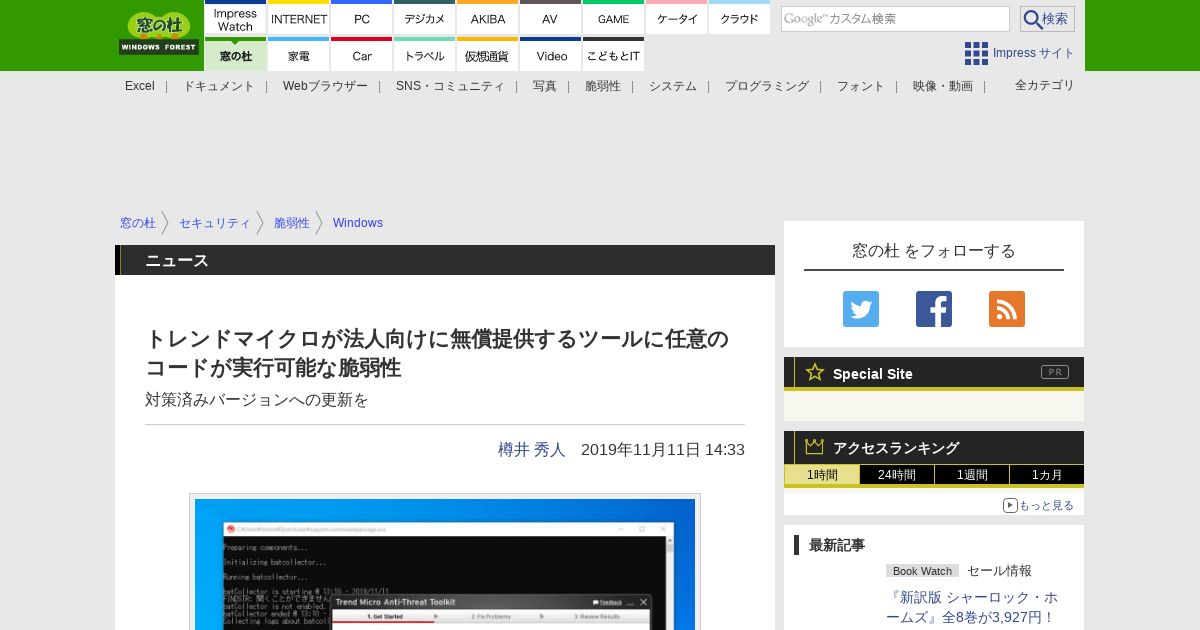Open the AV Watch tab
This screenshot has height=630, width=1200.
coord(550,18)
